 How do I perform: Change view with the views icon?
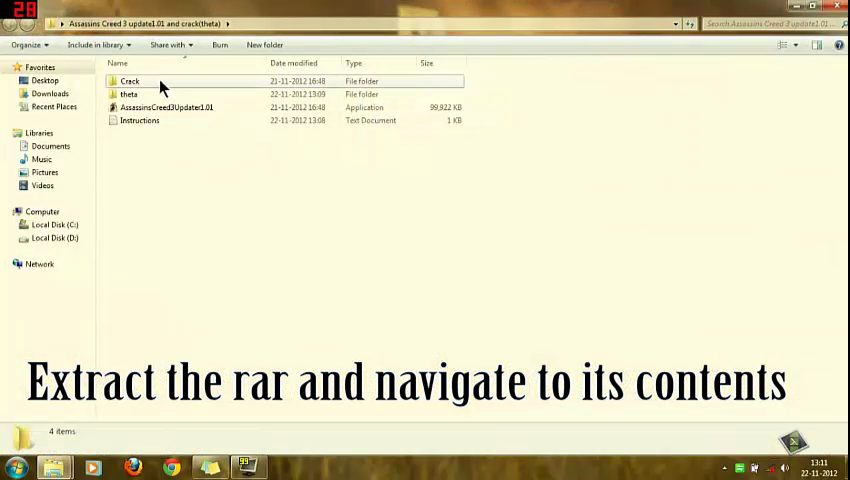click(782, 45)
